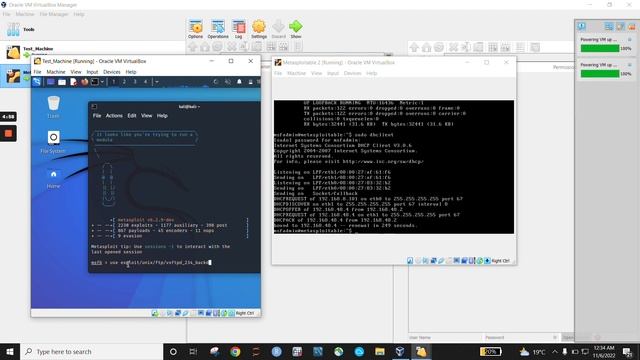Click inside the Metasploitable 2 console screen
This screenshot has height=360, width=640.
click(394, 167)
